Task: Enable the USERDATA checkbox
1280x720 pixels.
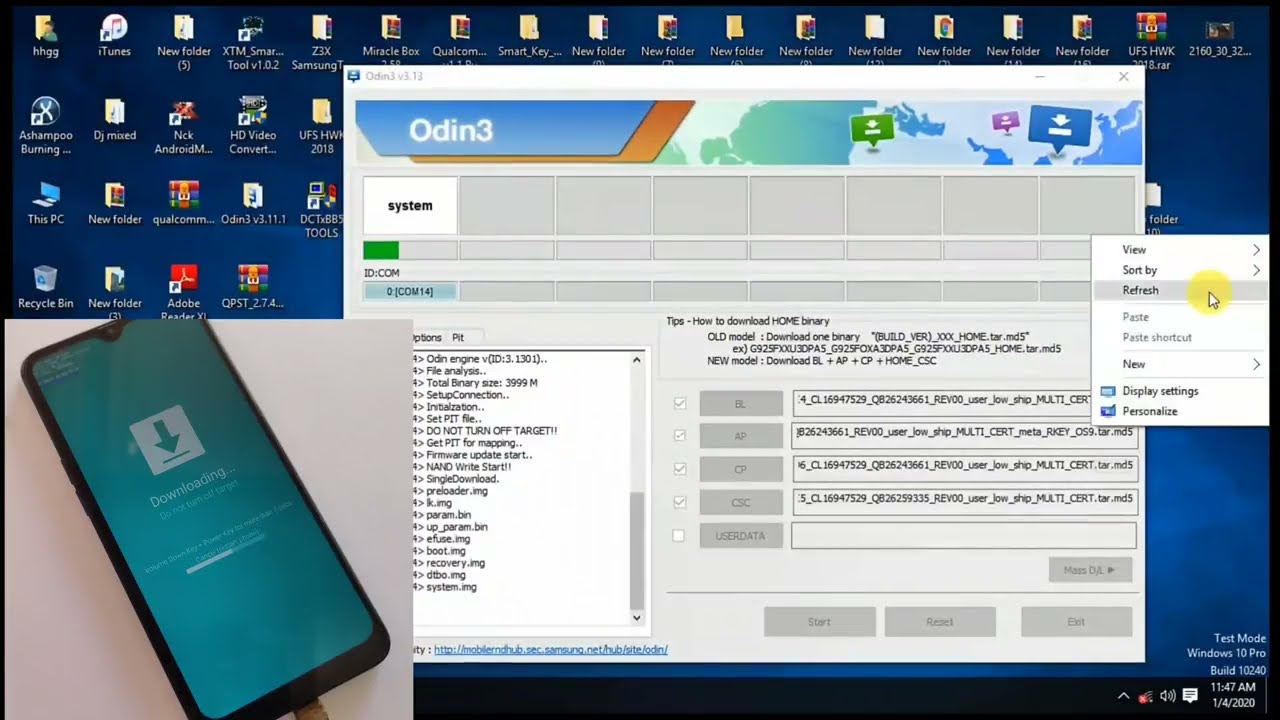Action: point(679,536)
